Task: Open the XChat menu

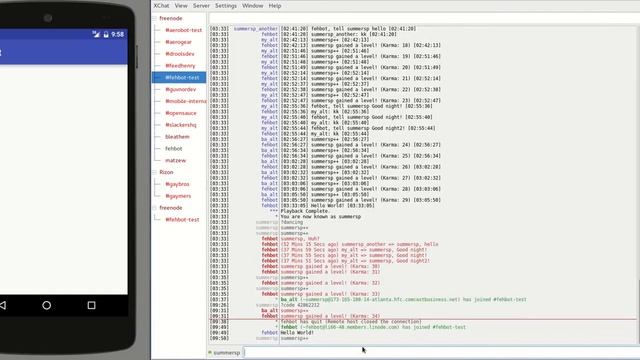Action: click(x=161, y=6)
